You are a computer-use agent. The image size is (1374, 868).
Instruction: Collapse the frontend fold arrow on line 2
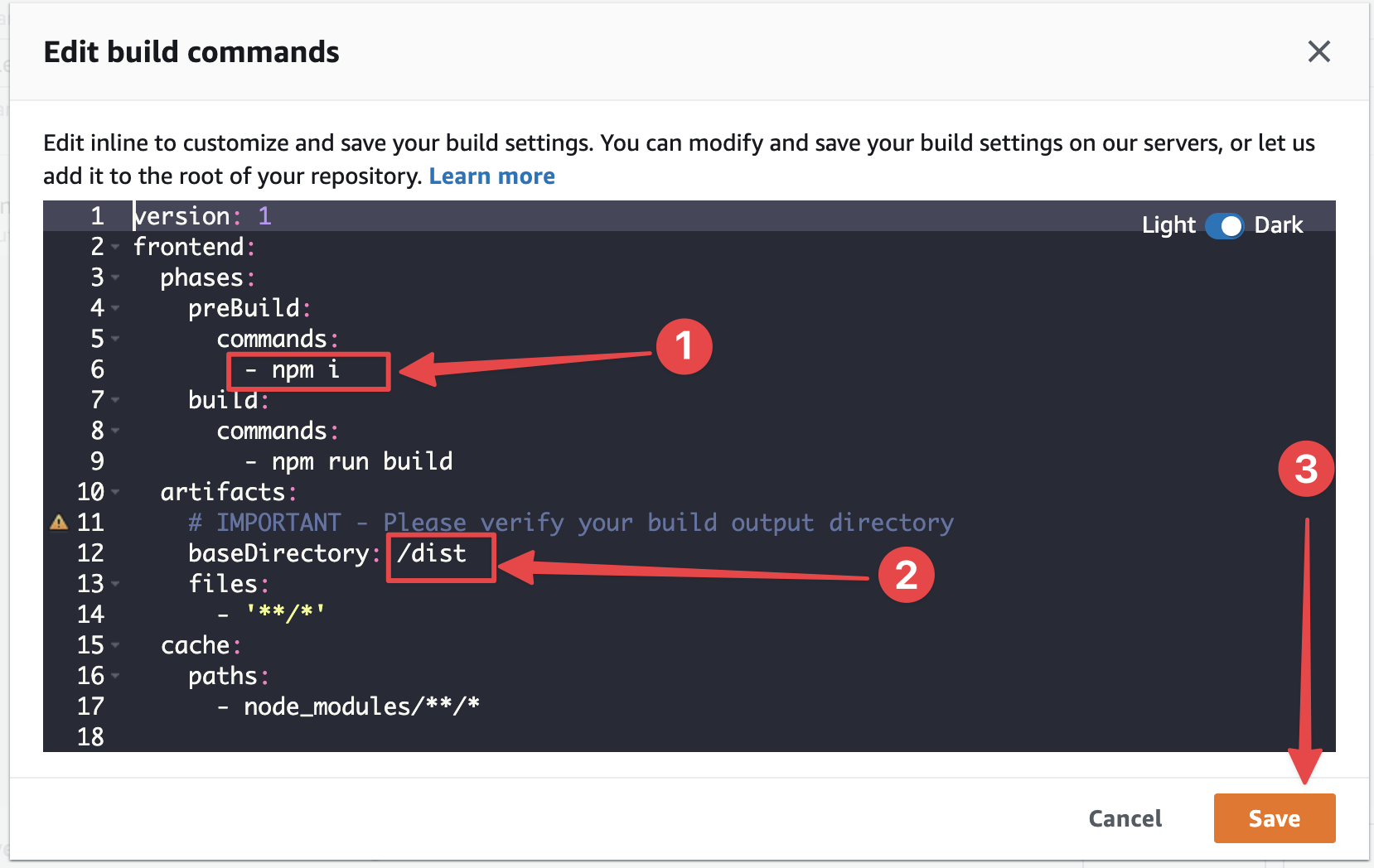click(115, 247)
